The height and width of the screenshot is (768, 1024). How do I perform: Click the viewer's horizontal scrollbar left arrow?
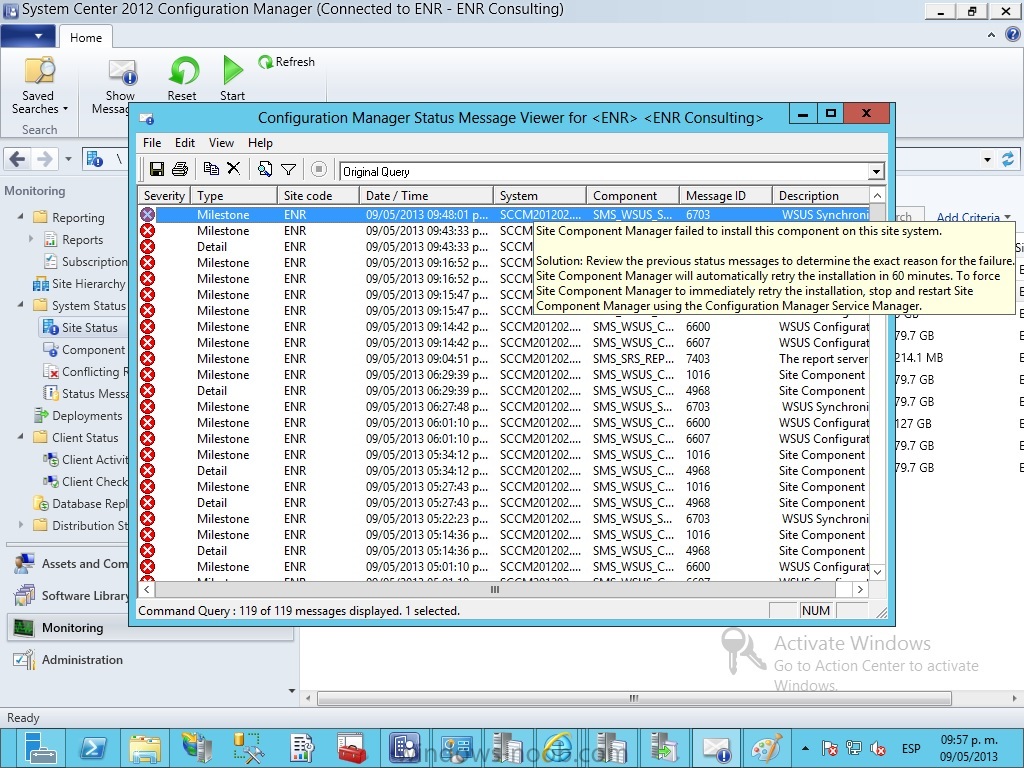[147, 589]
